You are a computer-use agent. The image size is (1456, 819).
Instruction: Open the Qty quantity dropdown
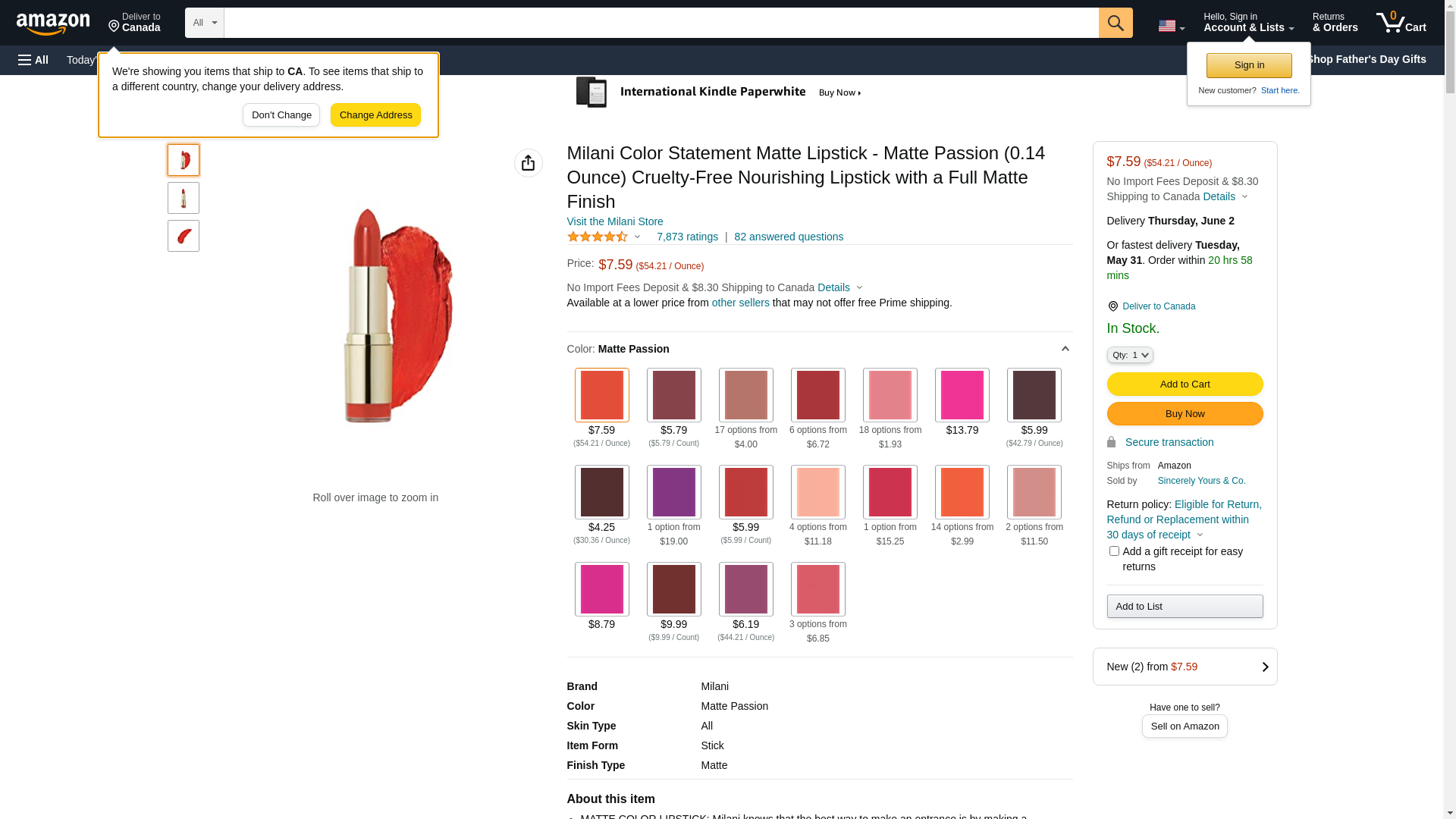coord(1129,355)
